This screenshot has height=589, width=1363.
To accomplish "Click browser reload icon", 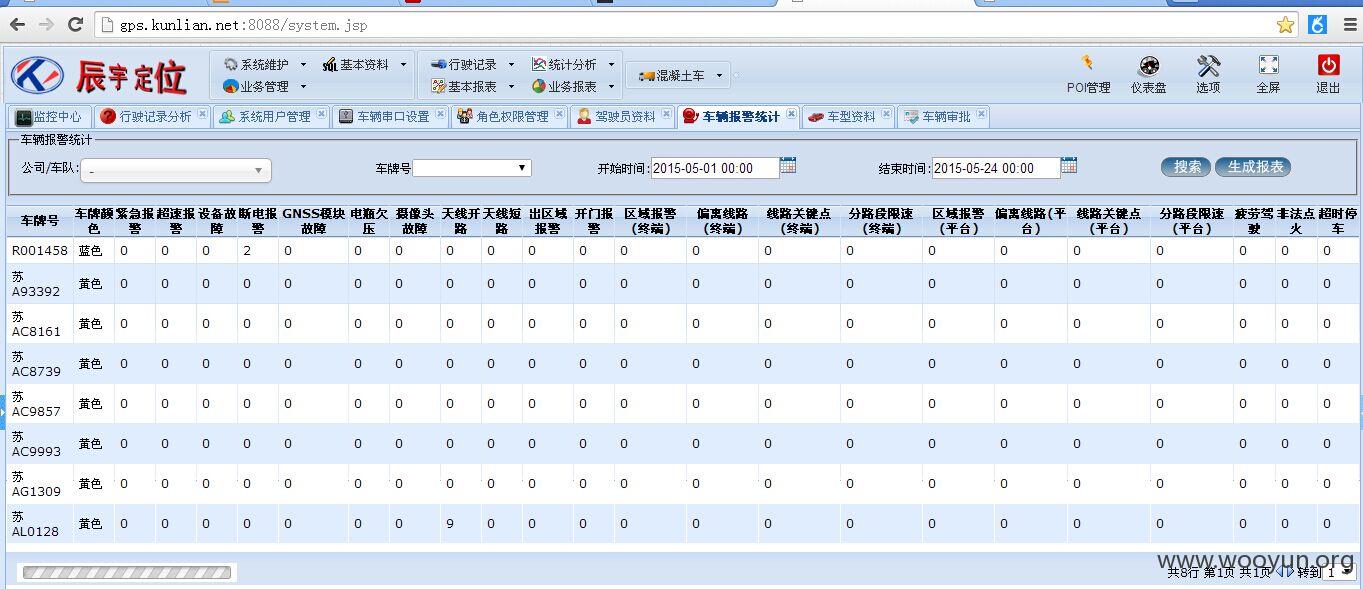I will [x=75, y=24].
